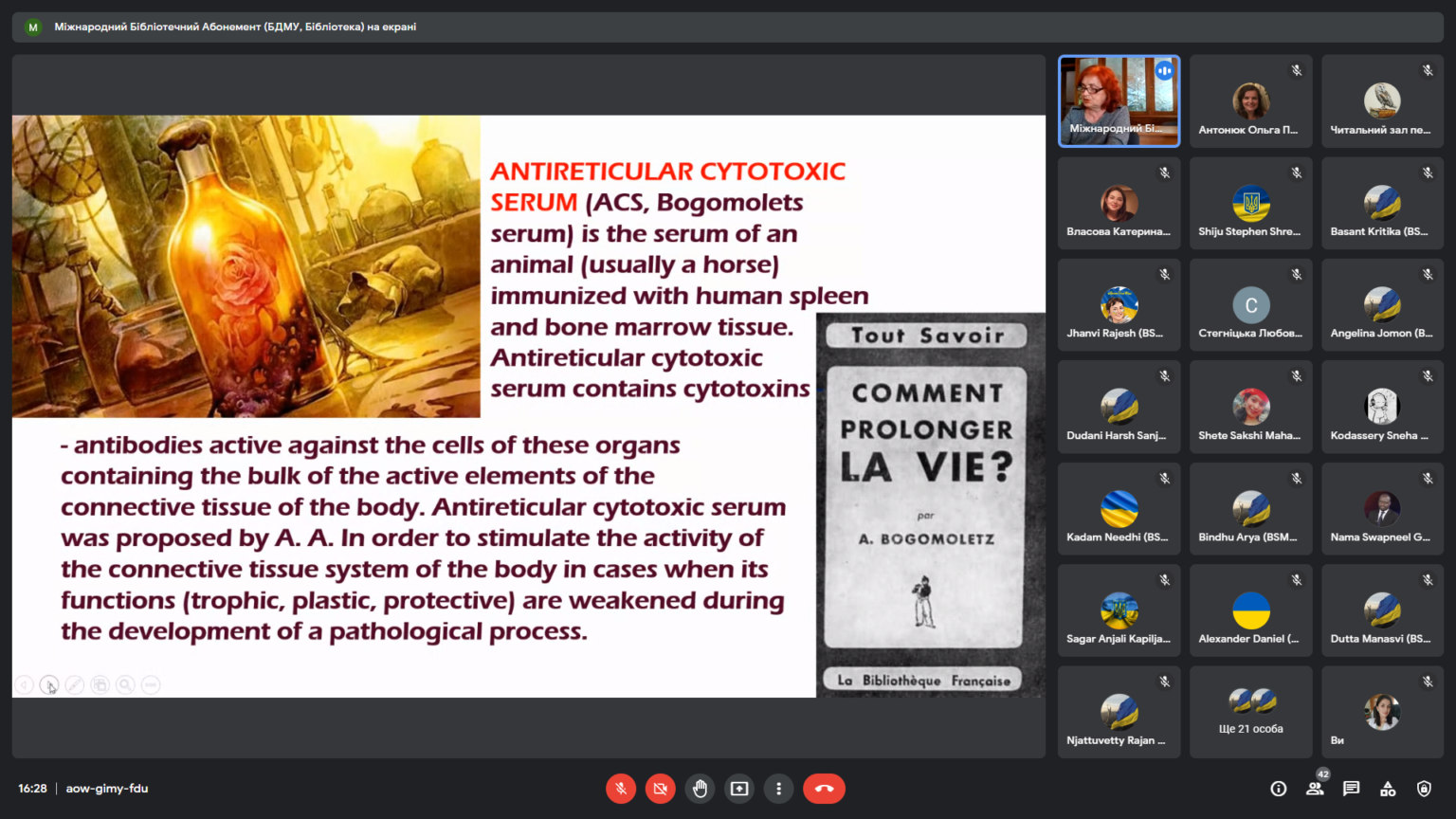Click the next slide arrow in presentation
Viewport: 1456px width, 819px height.
[49, 684]
